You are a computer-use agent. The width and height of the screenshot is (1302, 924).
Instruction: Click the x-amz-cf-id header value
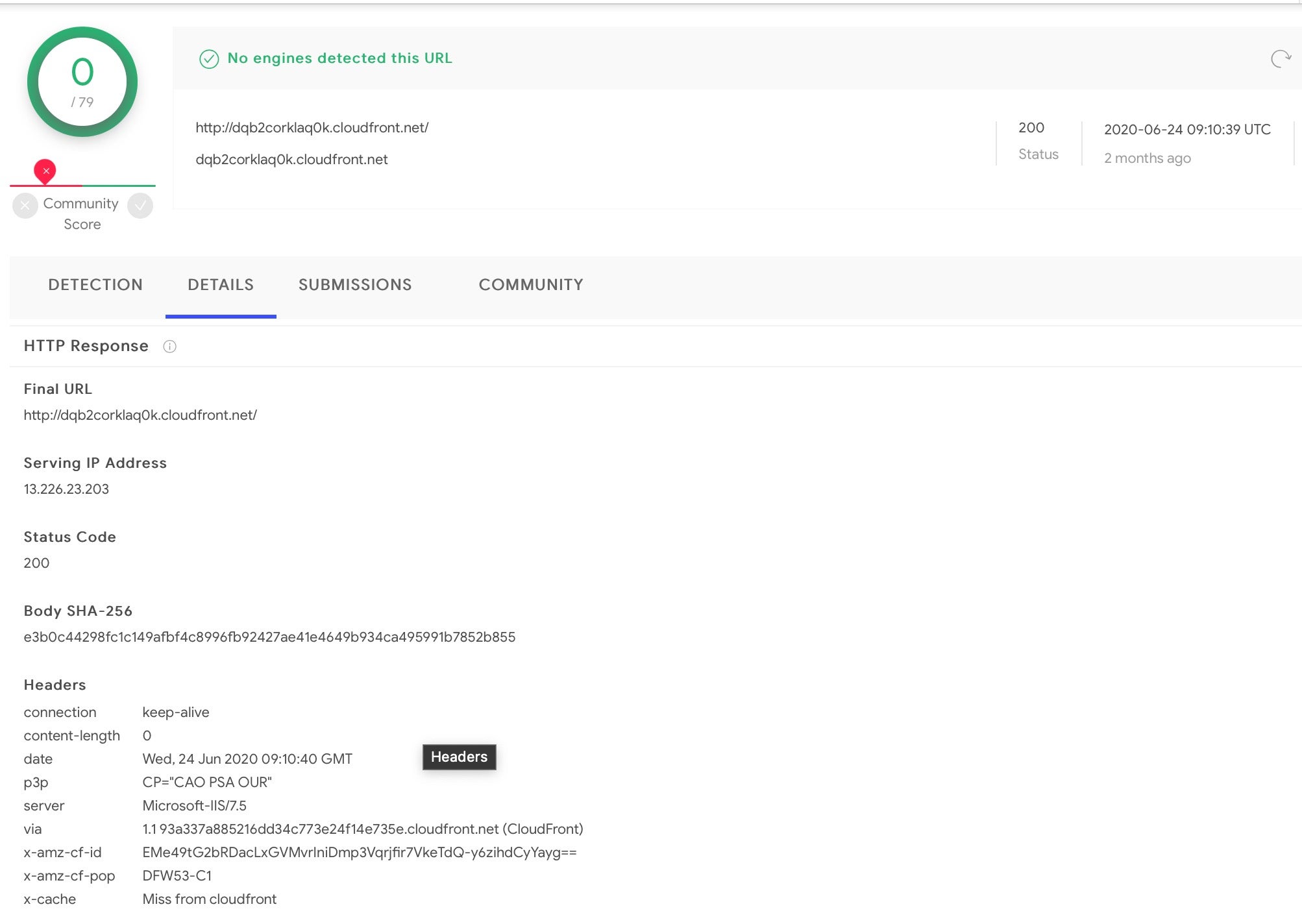coord(359,853)
